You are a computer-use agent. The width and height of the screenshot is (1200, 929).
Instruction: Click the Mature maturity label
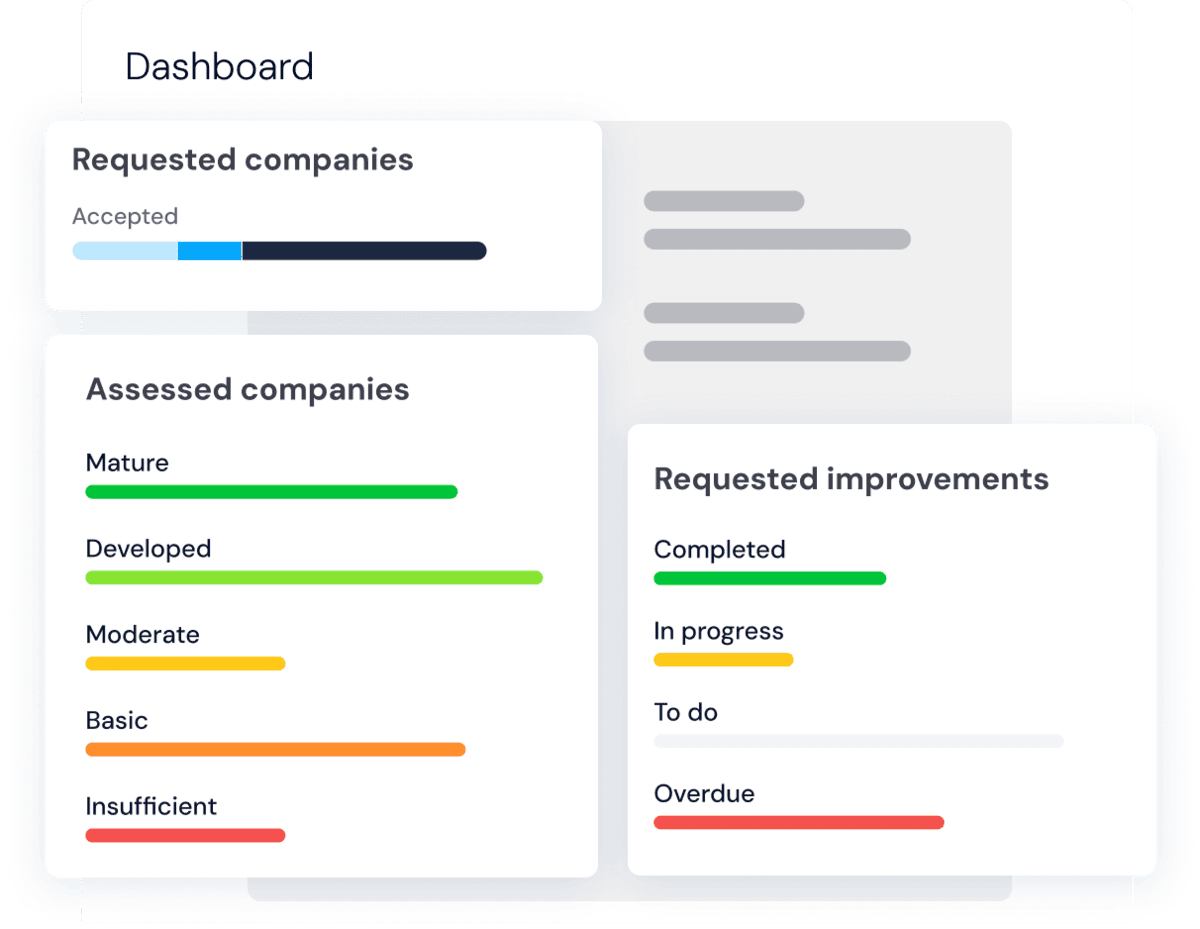tap(127, 463)
